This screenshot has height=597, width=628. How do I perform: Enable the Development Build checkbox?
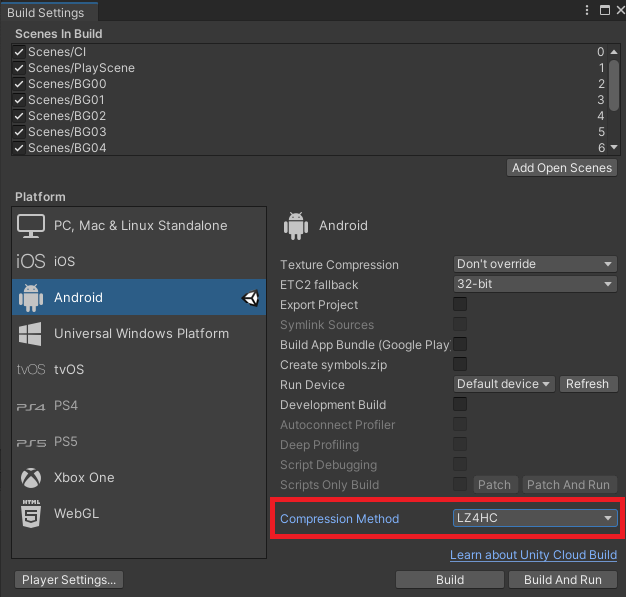460,404
